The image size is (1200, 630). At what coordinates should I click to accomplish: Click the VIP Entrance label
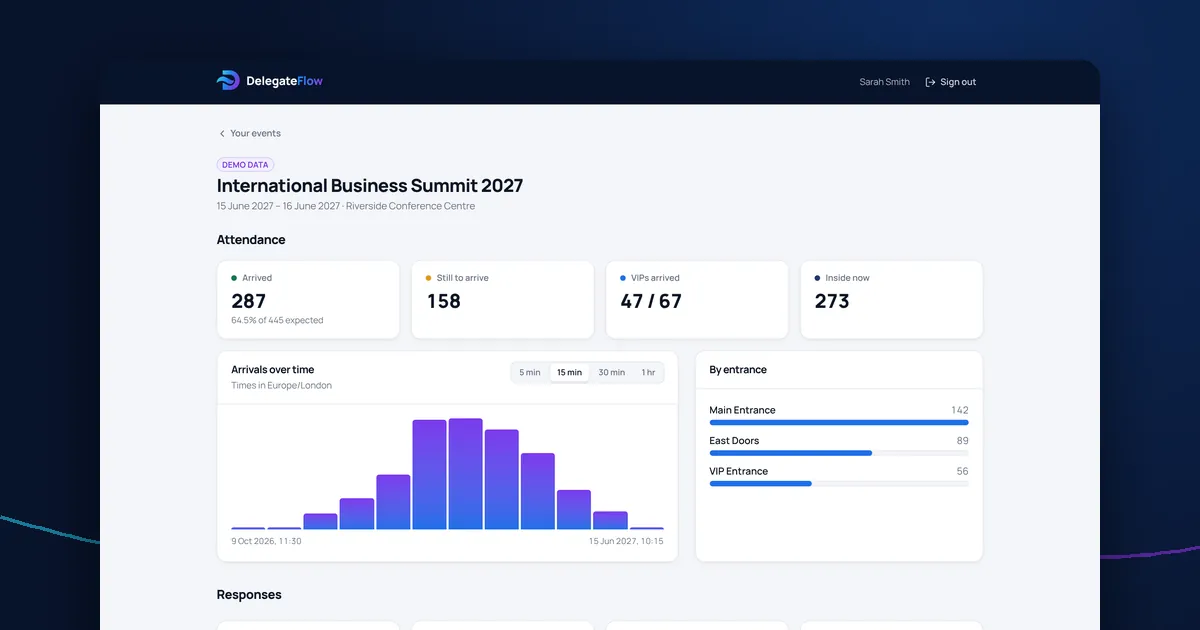point(739,471)
